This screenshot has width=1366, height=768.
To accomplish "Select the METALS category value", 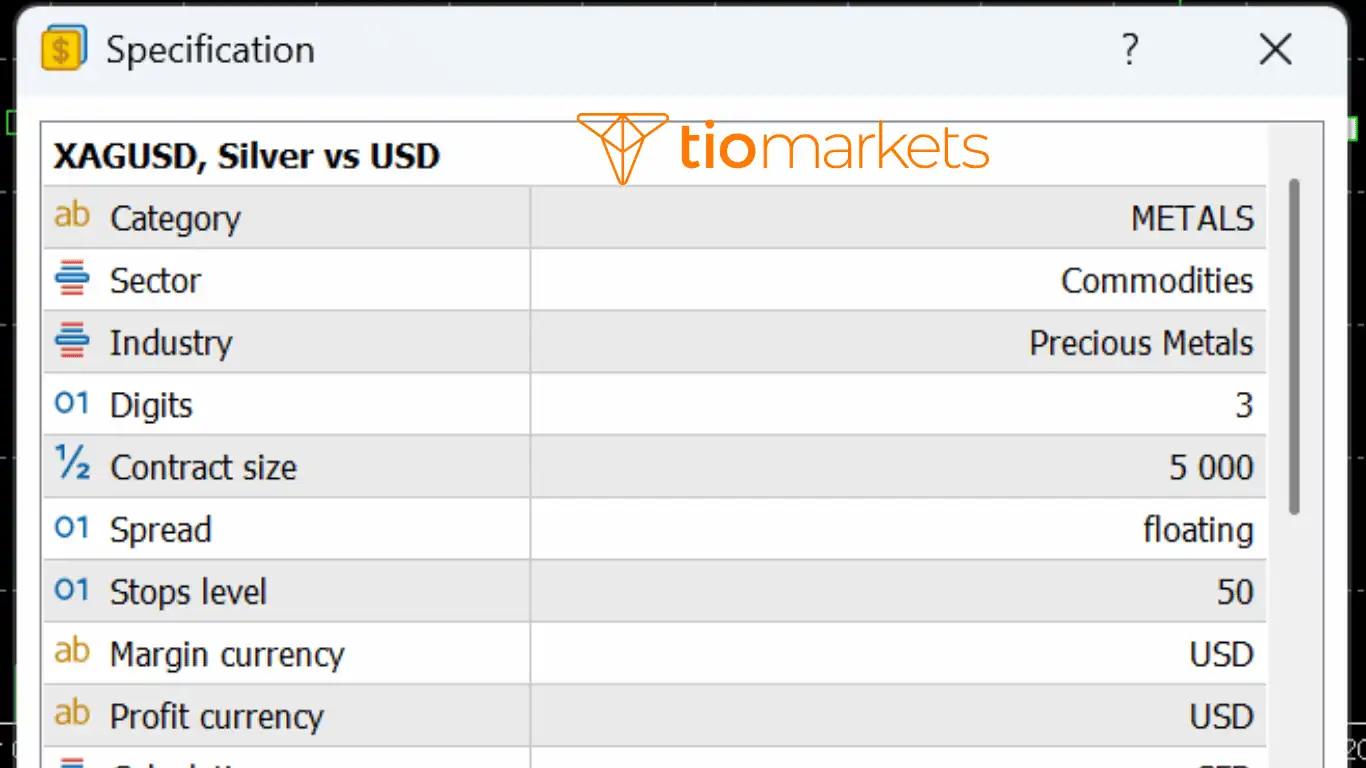I will coord(1192,217).
